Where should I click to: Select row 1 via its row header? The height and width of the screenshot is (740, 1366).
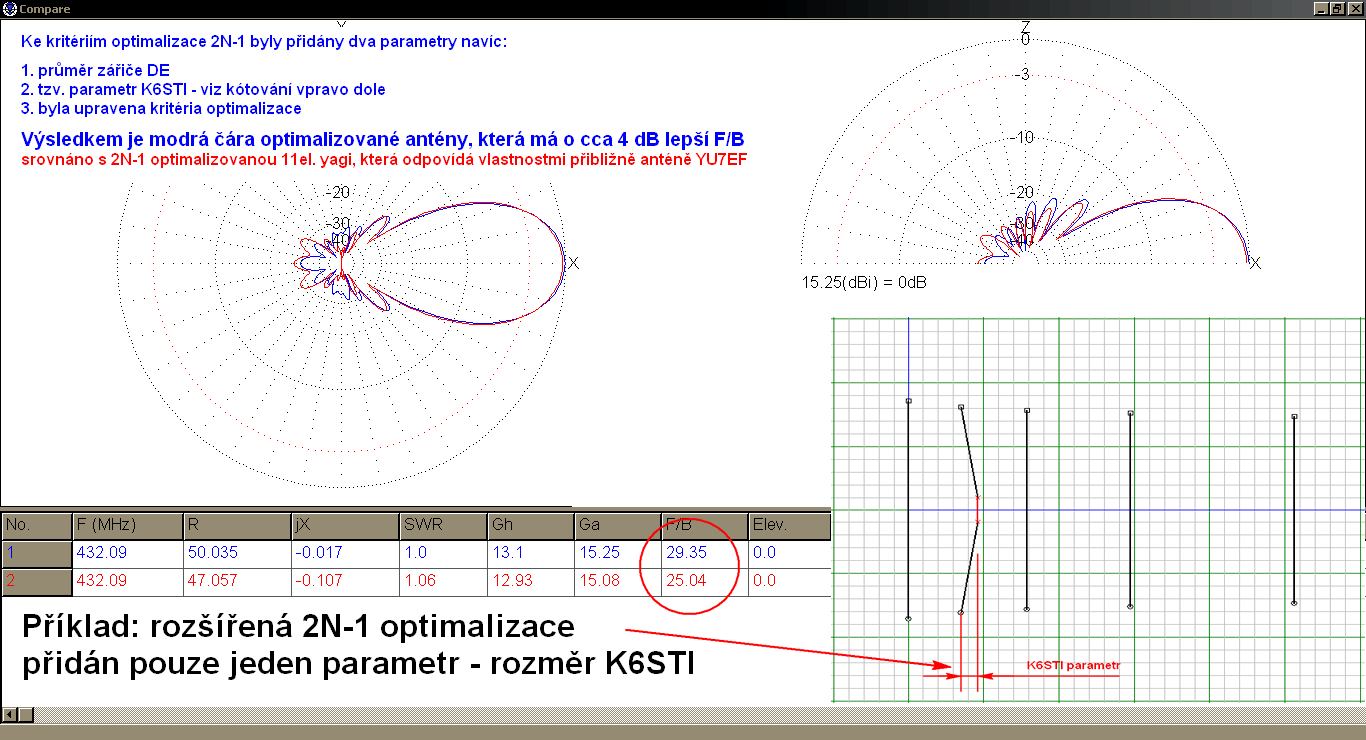click(x=36, y=553)
